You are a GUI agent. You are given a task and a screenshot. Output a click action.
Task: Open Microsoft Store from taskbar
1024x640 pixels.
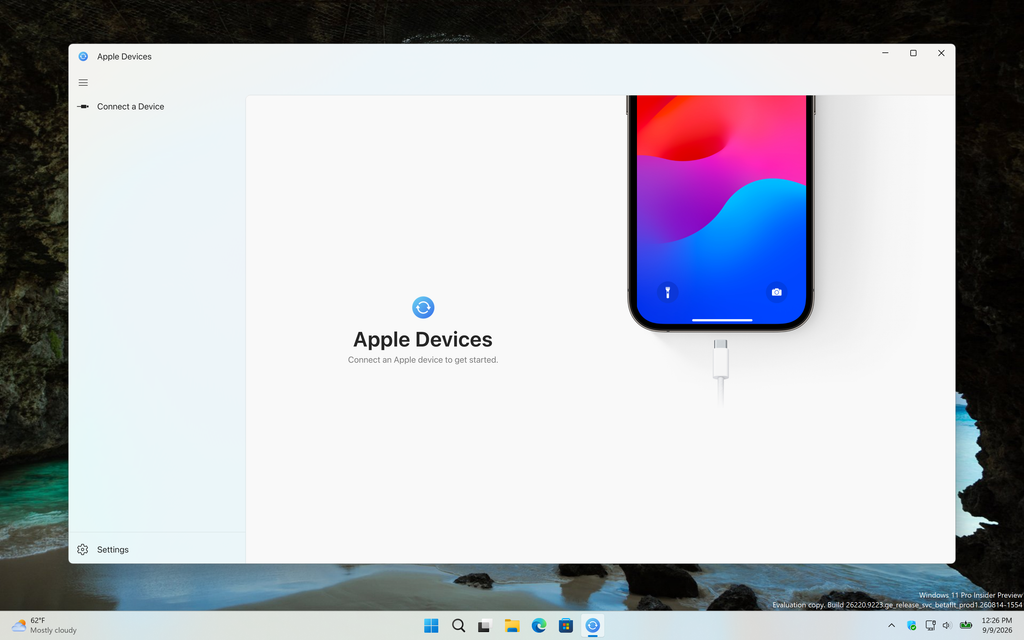click(x=566, y=626)
